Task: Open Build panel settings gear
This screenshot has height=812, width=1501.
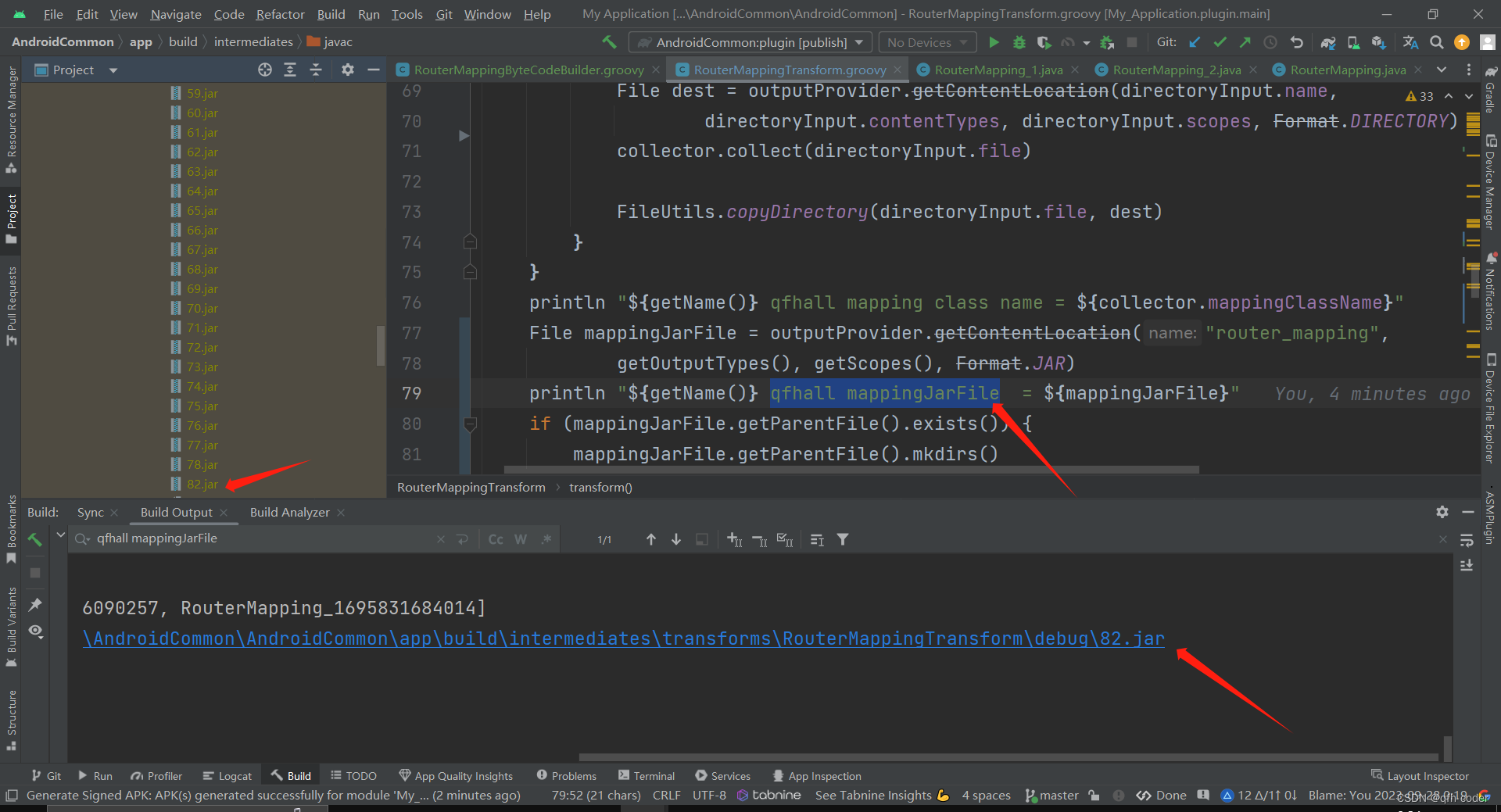Action: coord(1442,512)
